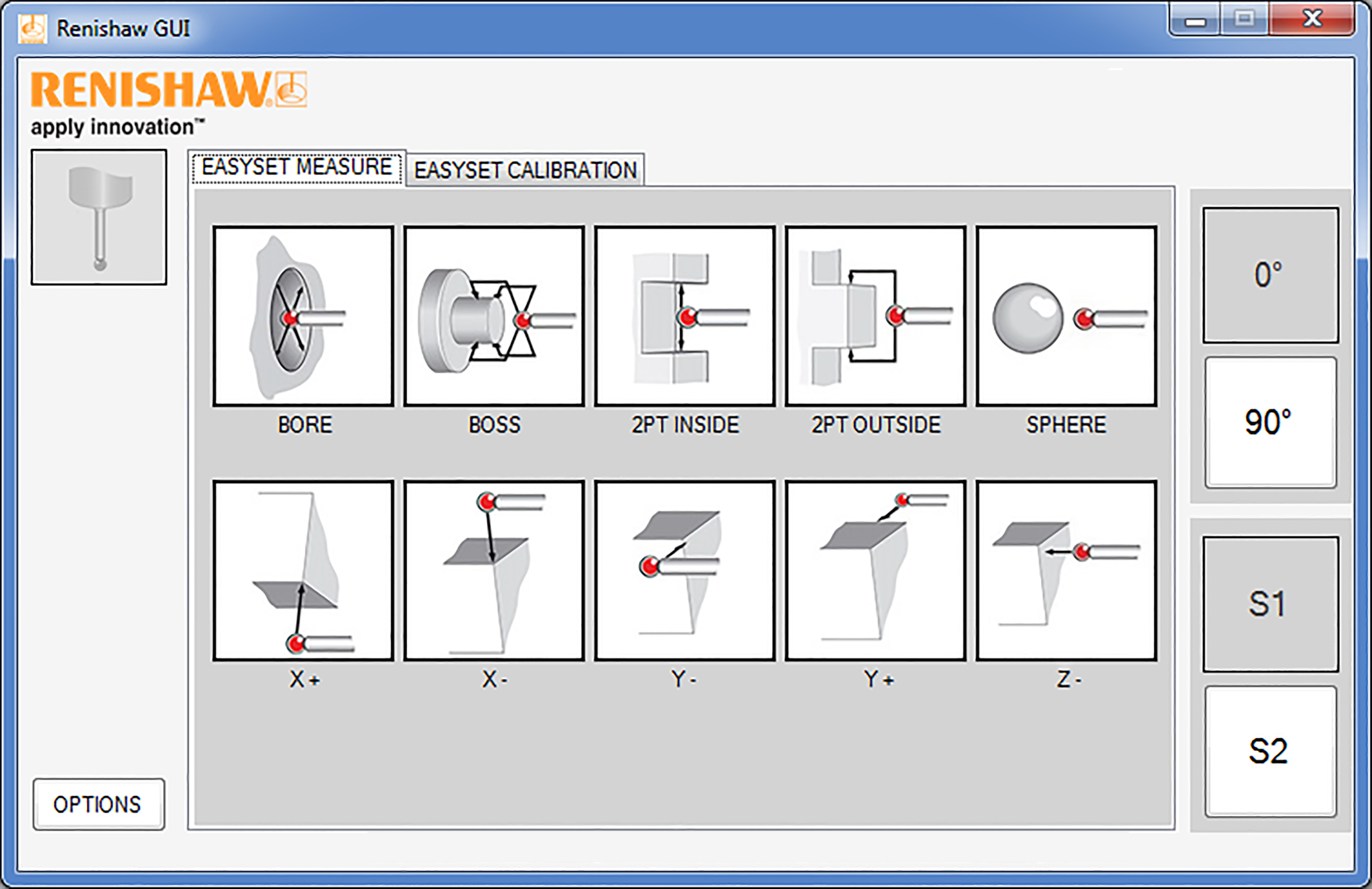
Task: Click the 2PT OUTSIDE label text
Action: pyautogui.click(x=876, y=425)
